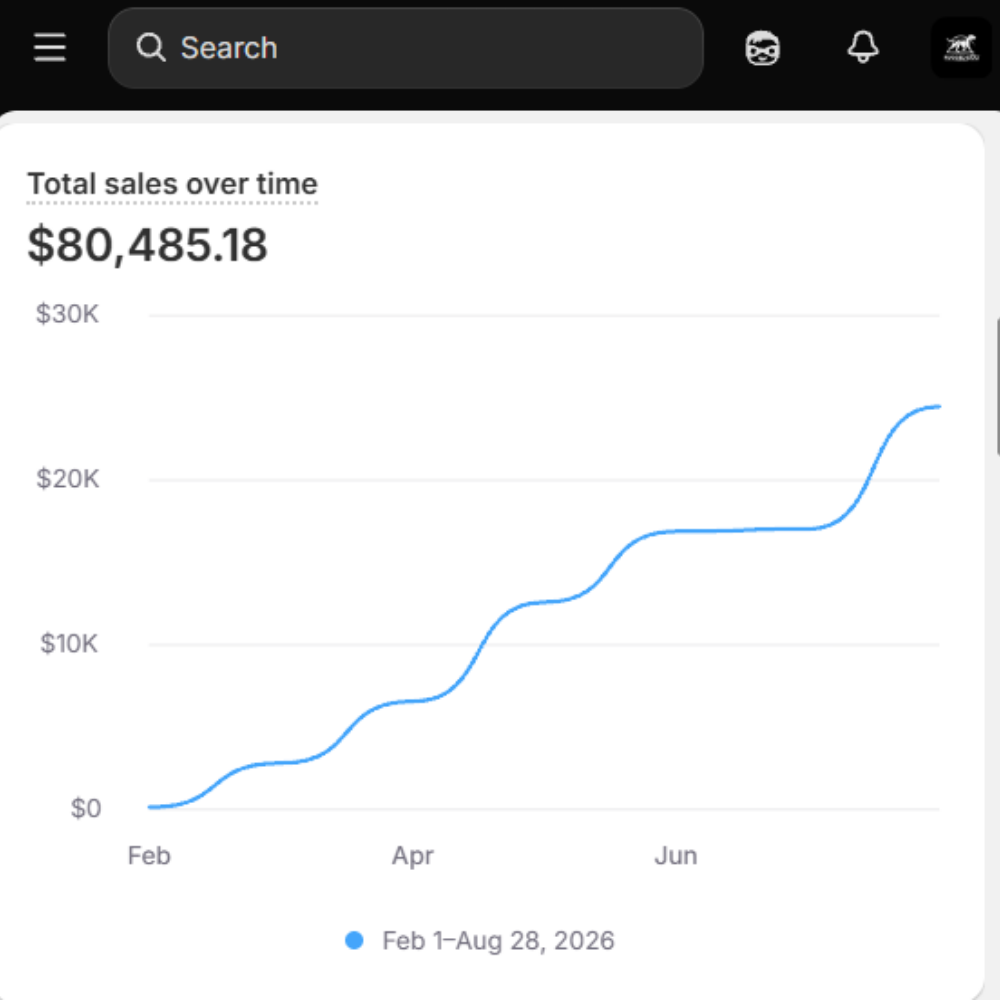This screenshot has height=1000, width=1000.
Task: Click the $20K axis label
Action: [68, 478]
